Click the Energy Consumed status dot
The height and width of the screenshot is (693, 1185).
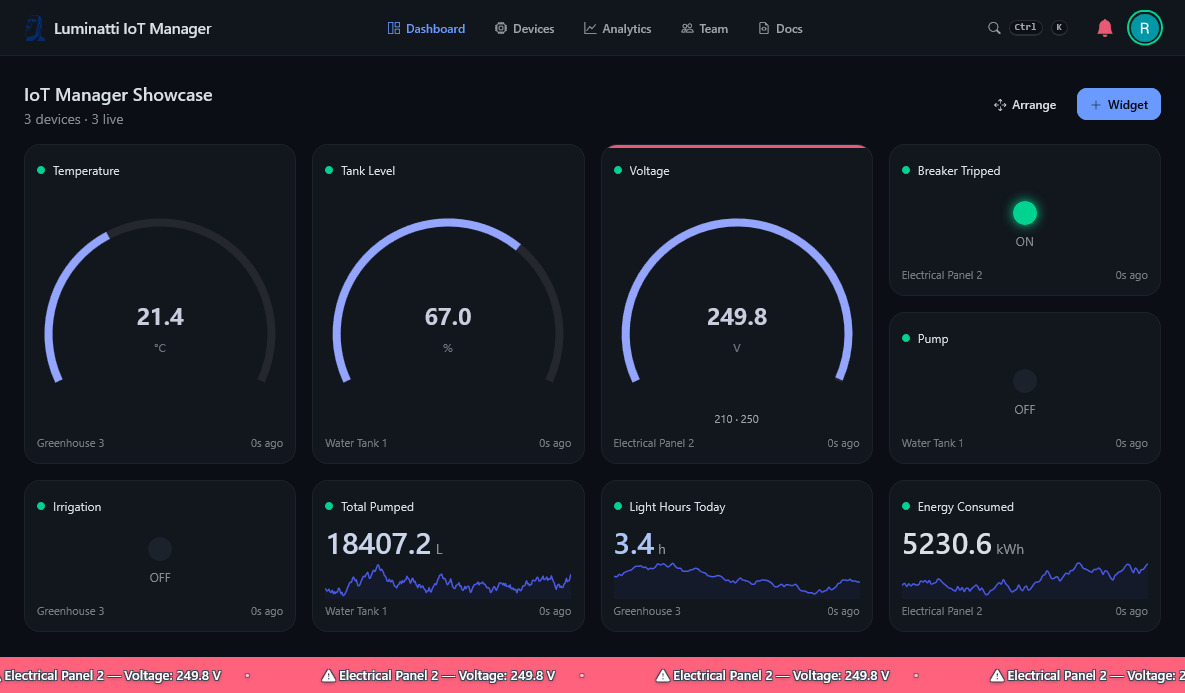pos(905,506)
